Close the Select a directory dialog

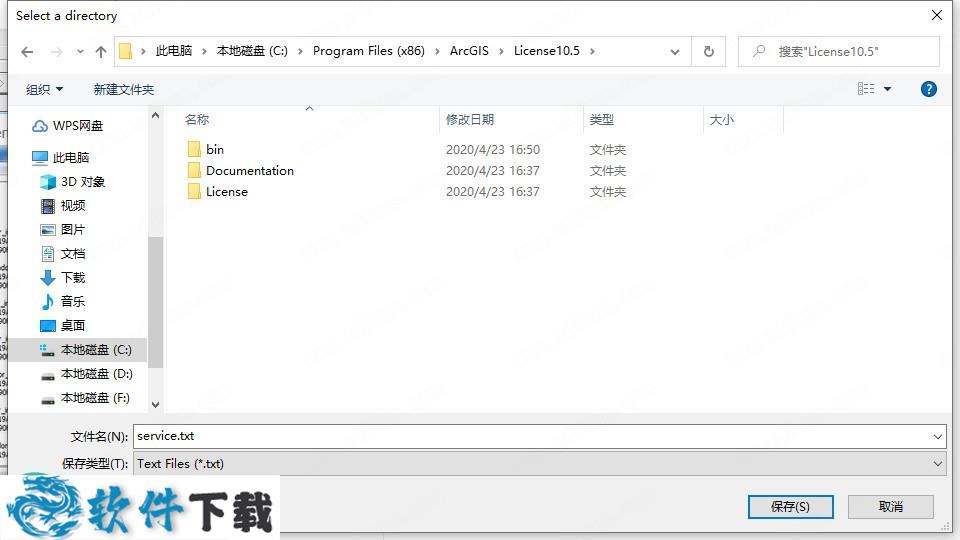pos(937,15)
